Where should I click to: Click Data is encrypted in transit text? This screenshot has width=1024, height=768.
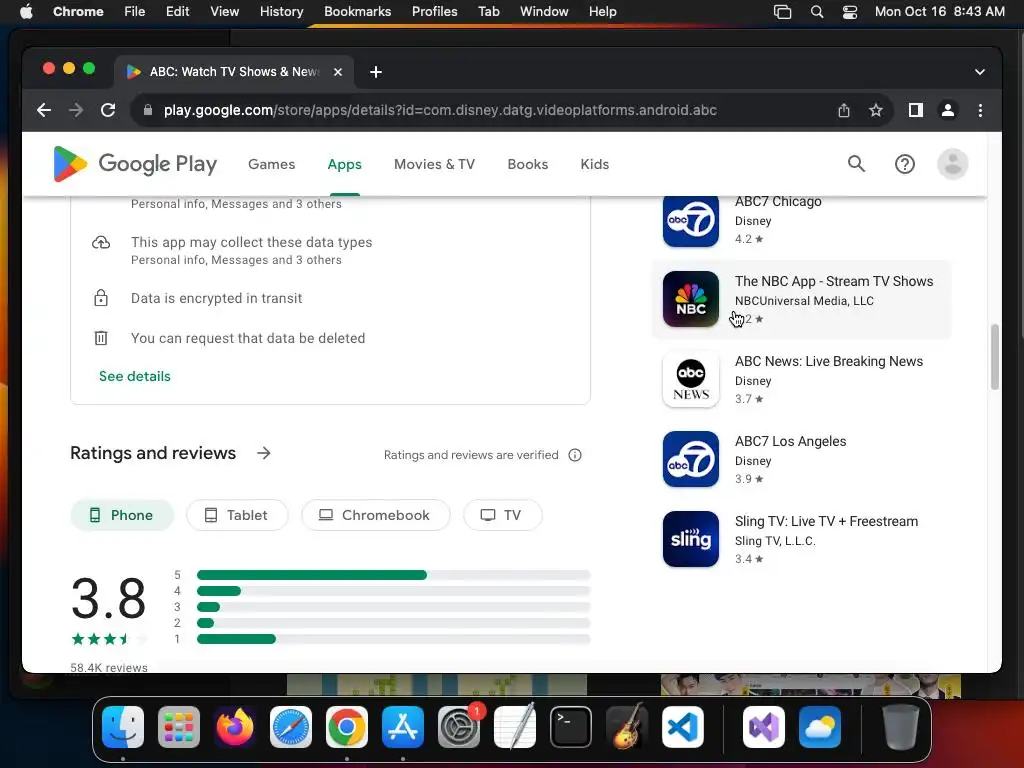(216, 298)
